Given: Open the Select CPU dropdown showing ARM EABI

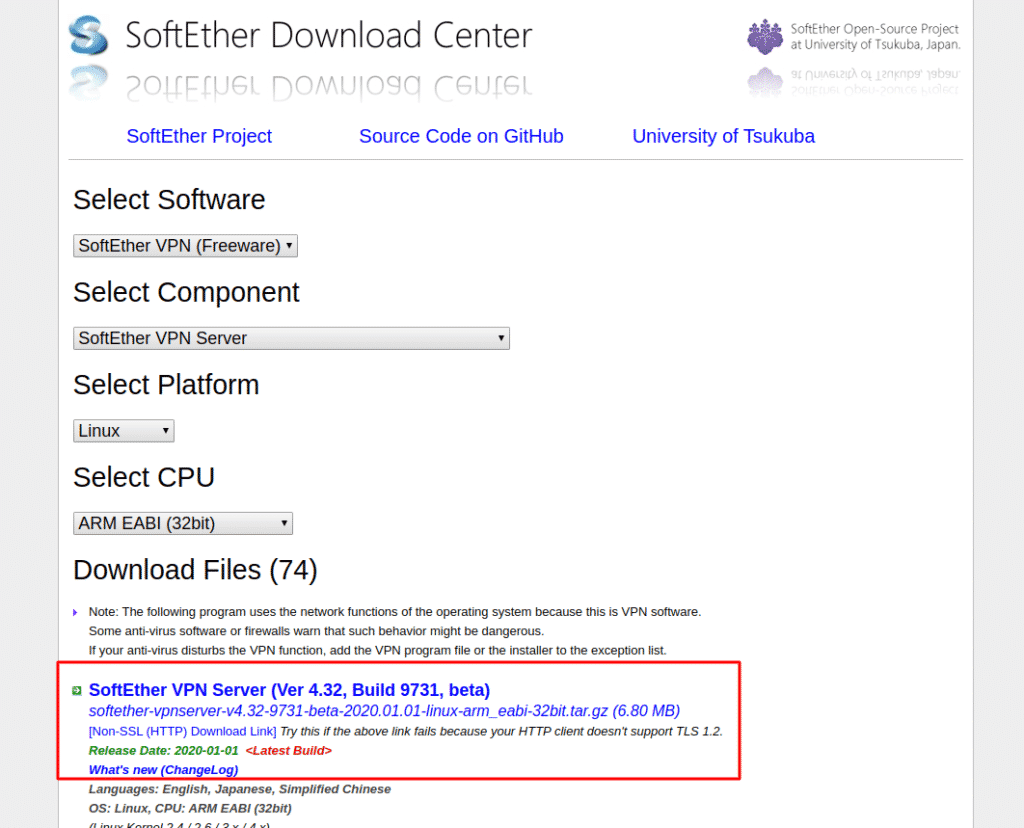Looking at the screenshot, I should (183, 523).
